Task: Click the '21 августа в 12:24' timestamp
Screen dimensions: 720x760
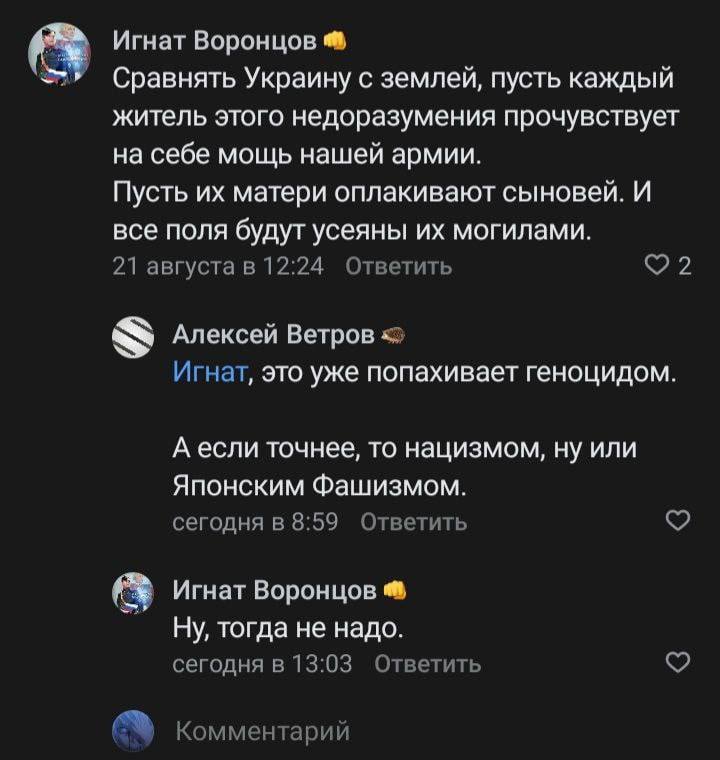Action: (x=218, y=266)
